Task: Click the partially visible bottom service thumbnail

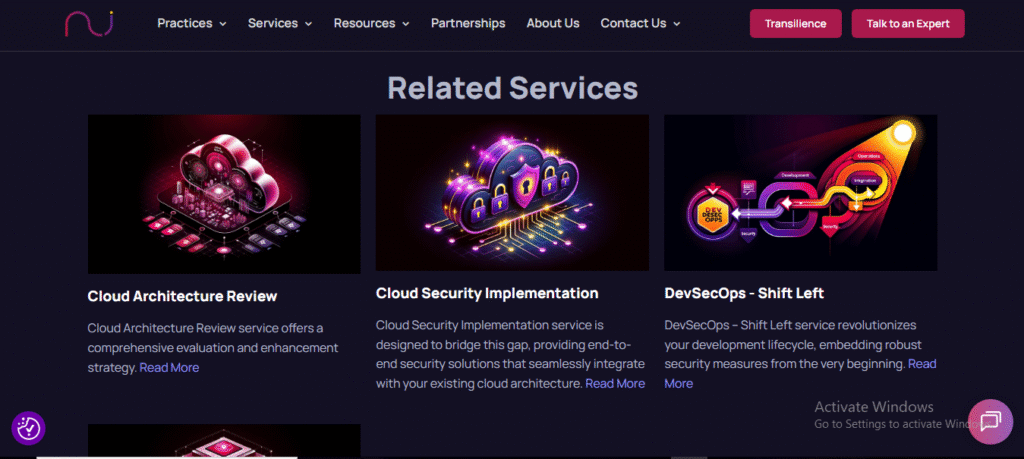Action: click(224, 440)
